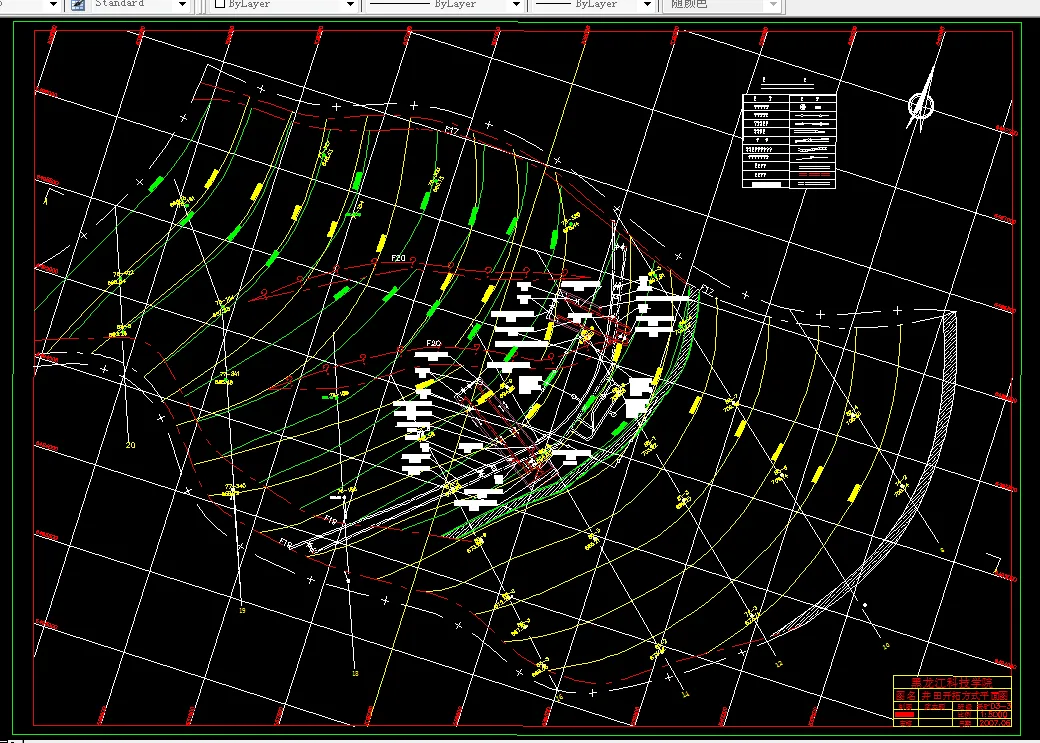This screenshot has height=743, width=1040.
Task: Select section line number 19
Action: [x=241, y=610]
